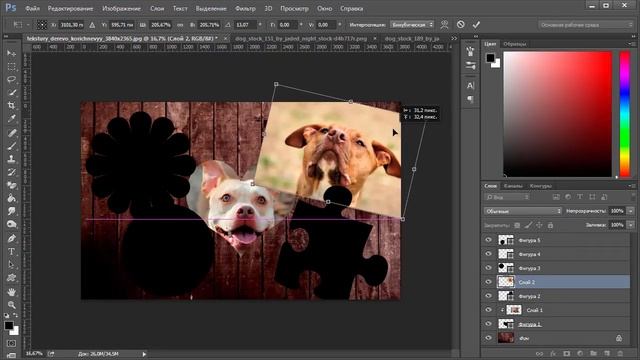Select the History Brush tool

coord(11,172)
